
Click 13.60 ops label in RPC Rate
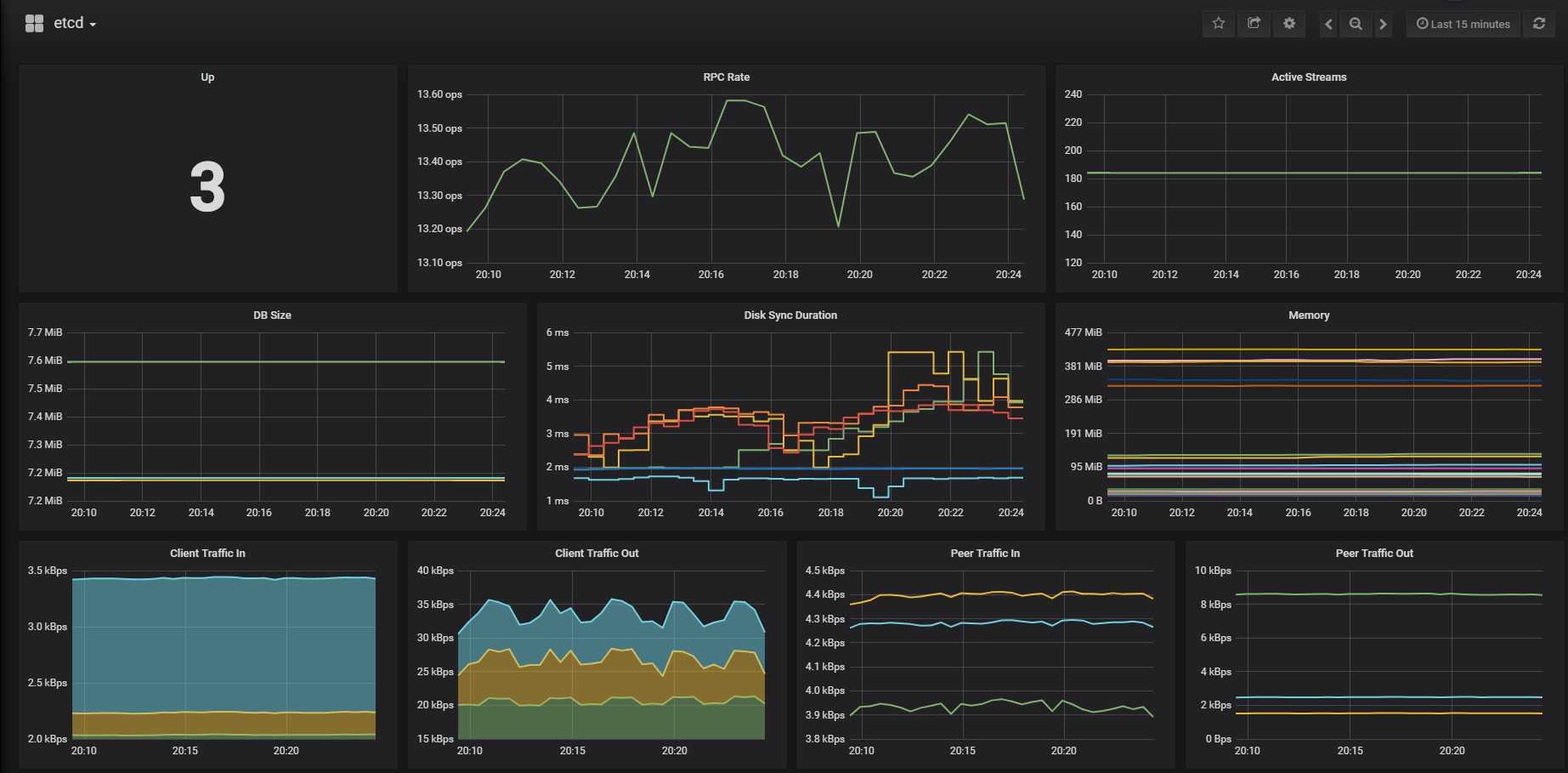point(439,94)
